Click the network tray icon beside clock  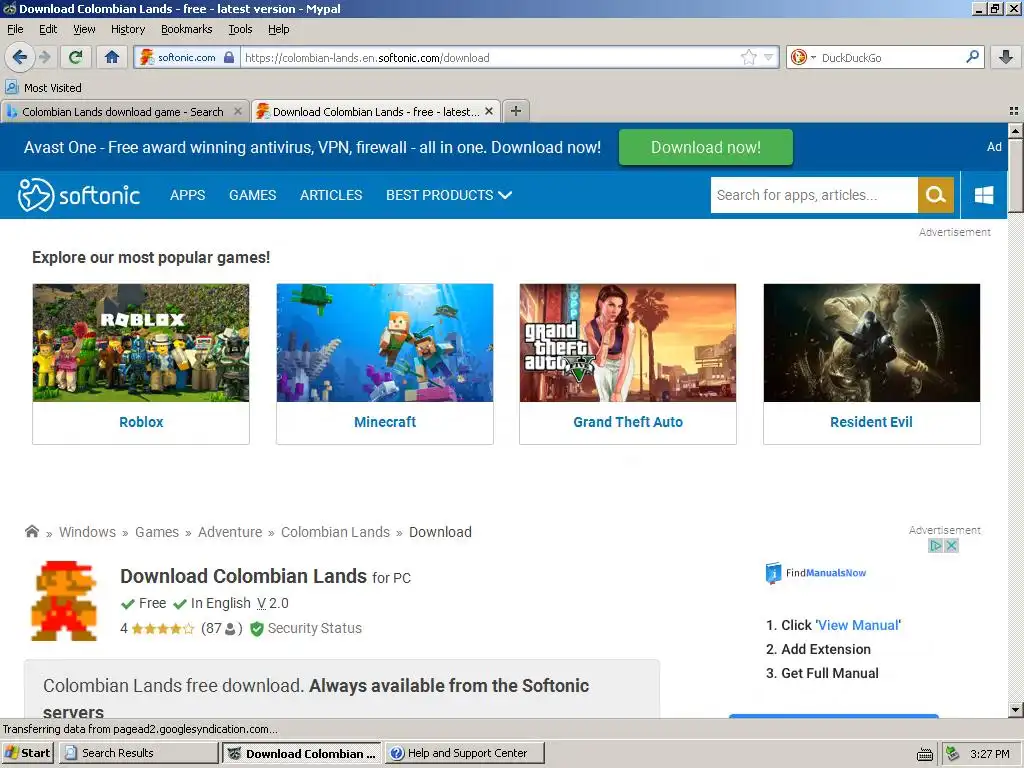click(x=952, y=754)
